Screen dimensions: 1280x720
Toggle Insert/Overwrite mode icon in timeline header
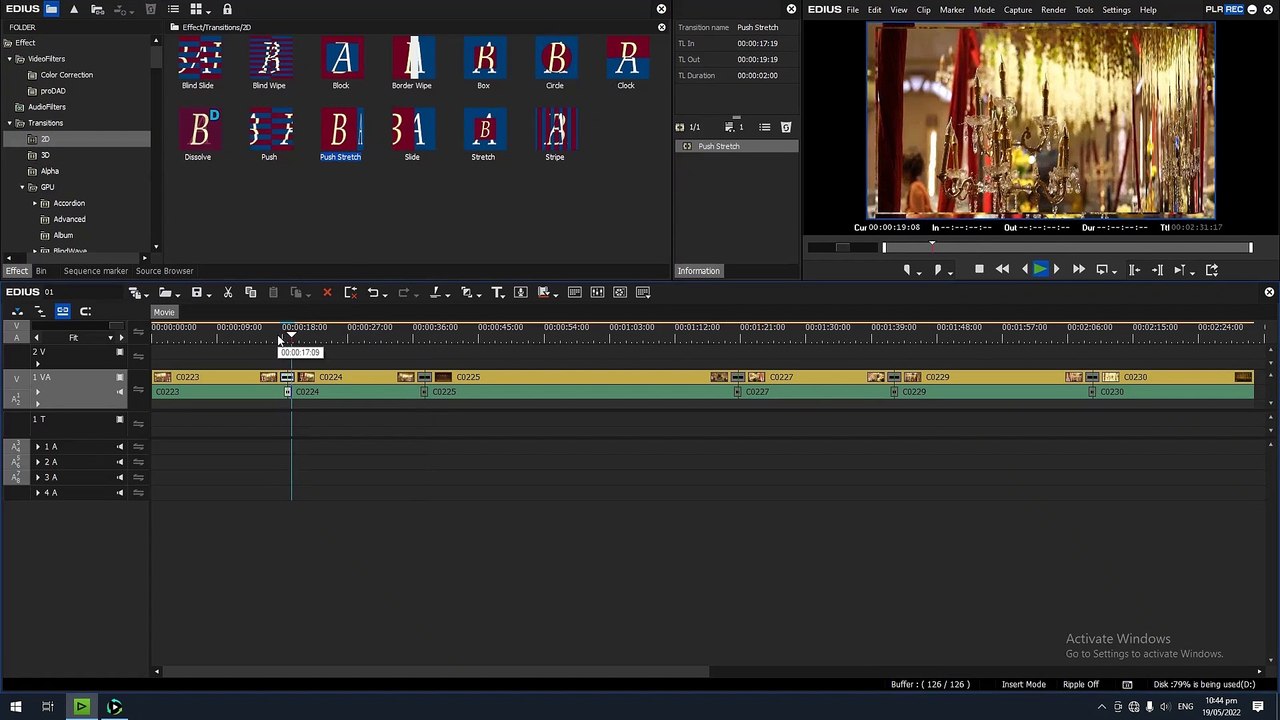tap(18, 311)
